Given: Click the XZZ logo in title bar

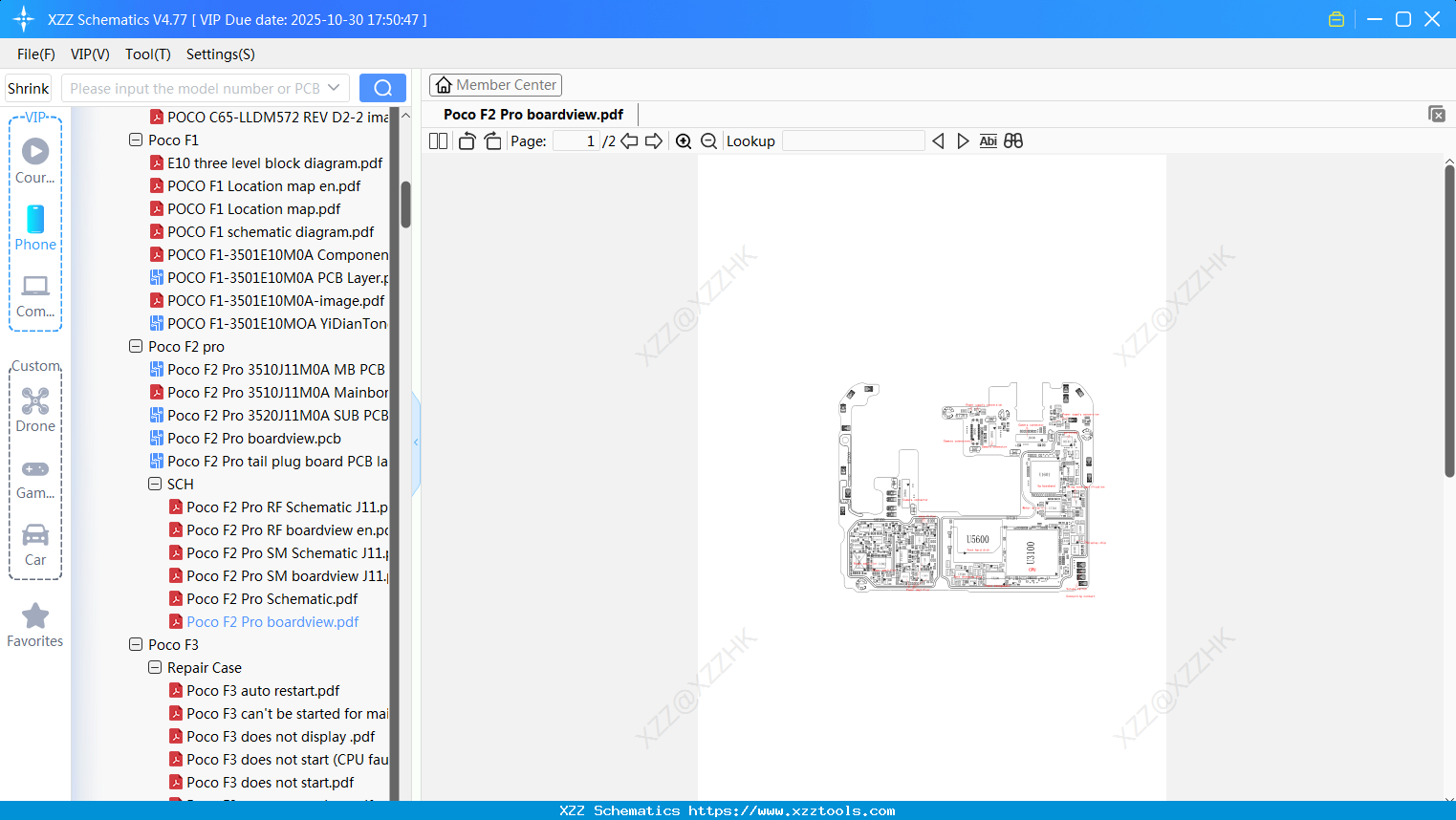Looking at the screenshot, I should [24, 19].
